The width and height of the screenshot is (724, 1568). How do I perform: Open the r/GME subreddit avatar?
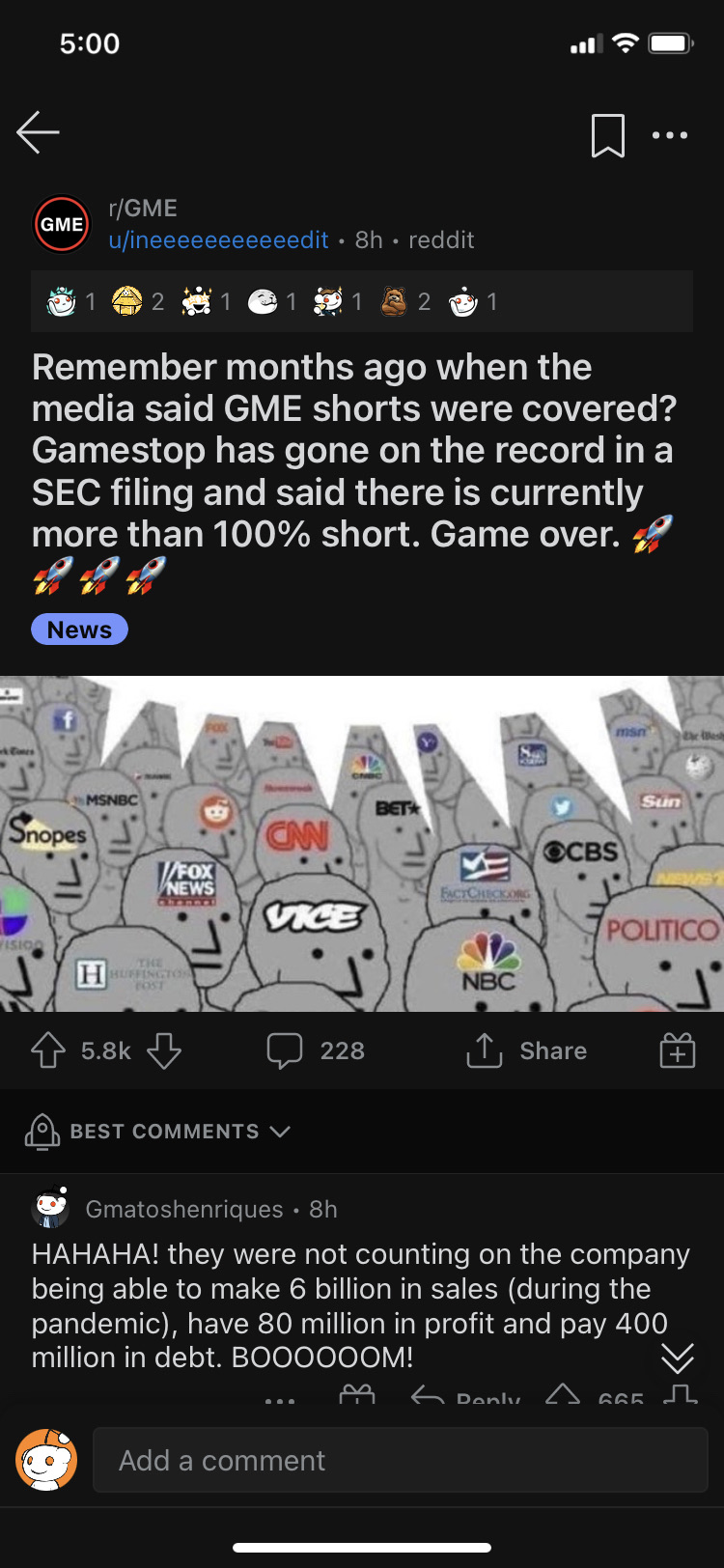pyautogui.click(x=62, y=224)
